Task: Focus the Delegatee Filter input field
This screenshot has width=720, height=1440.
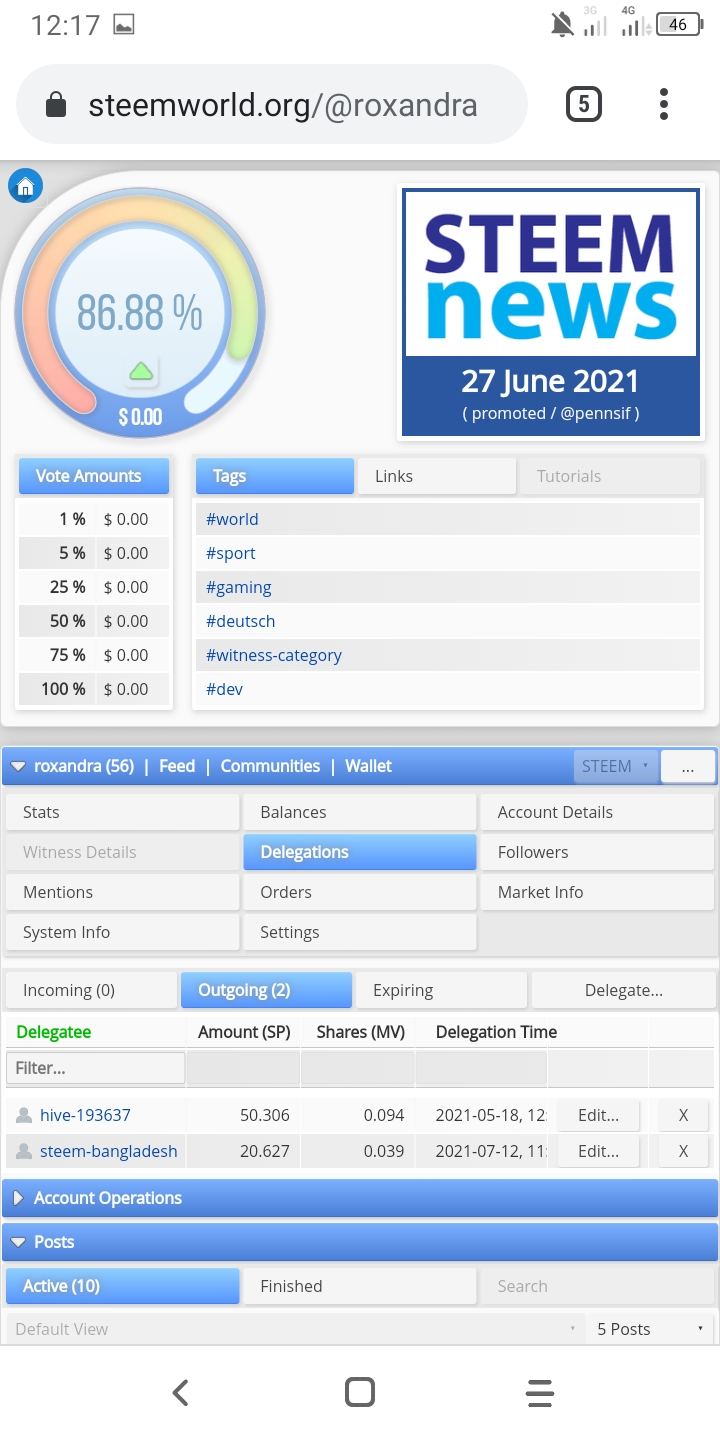Action: pyautogui.click(x=96, y=1068)
